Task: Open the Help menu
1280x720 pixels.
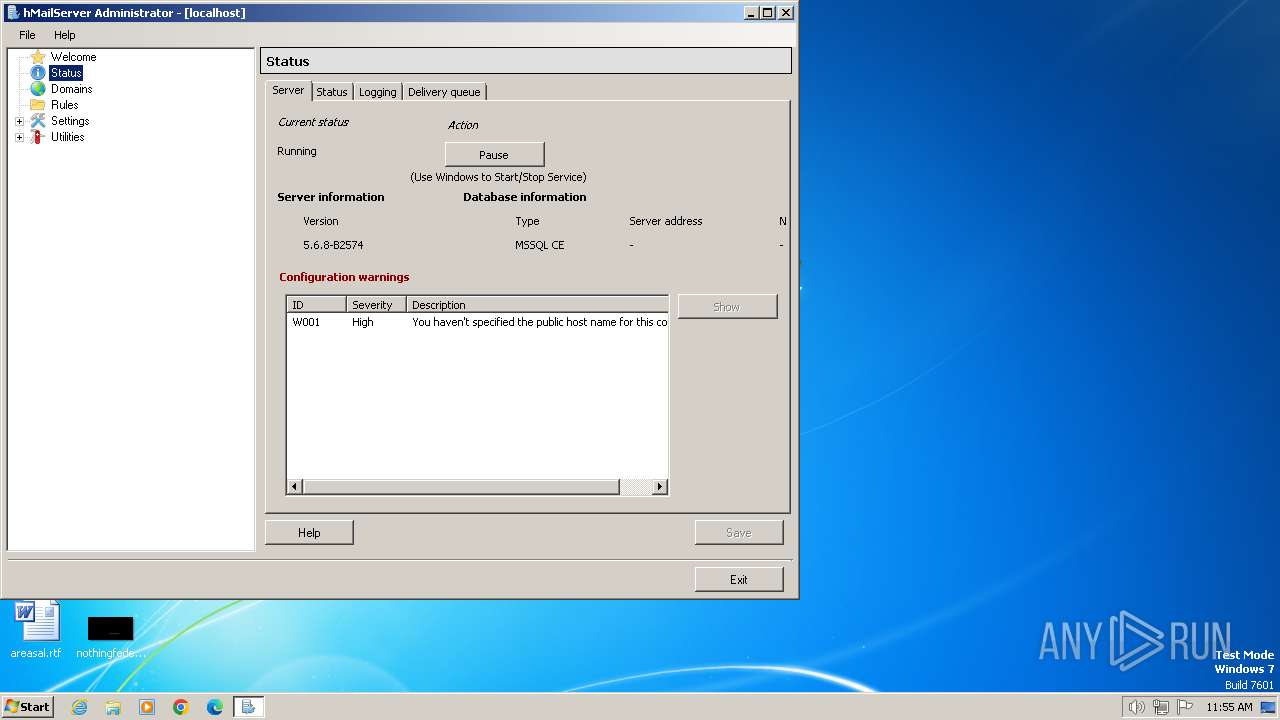Action: click(64, 35)
